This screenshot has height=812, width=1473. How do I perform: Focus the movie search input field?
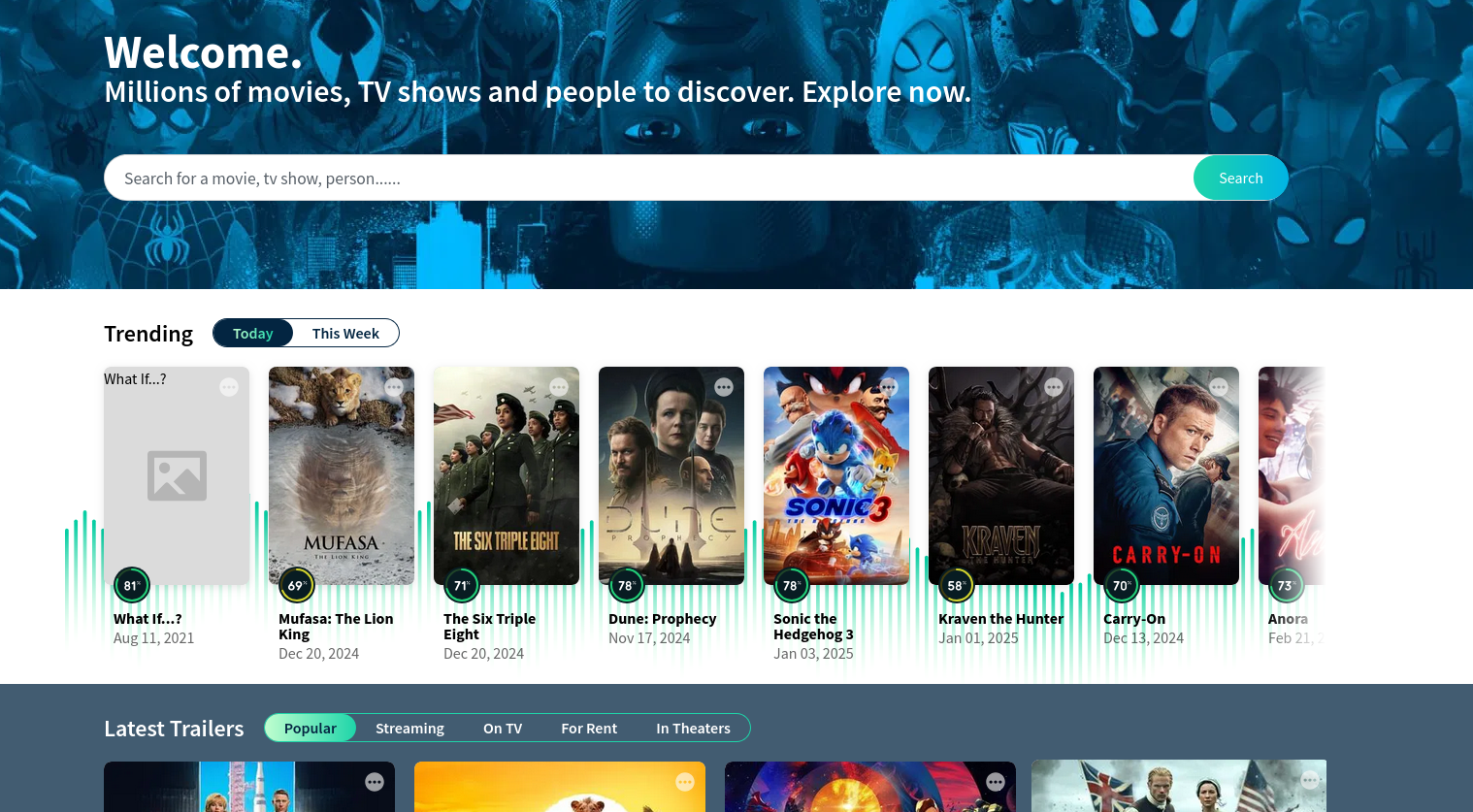[x=648, y=178]
